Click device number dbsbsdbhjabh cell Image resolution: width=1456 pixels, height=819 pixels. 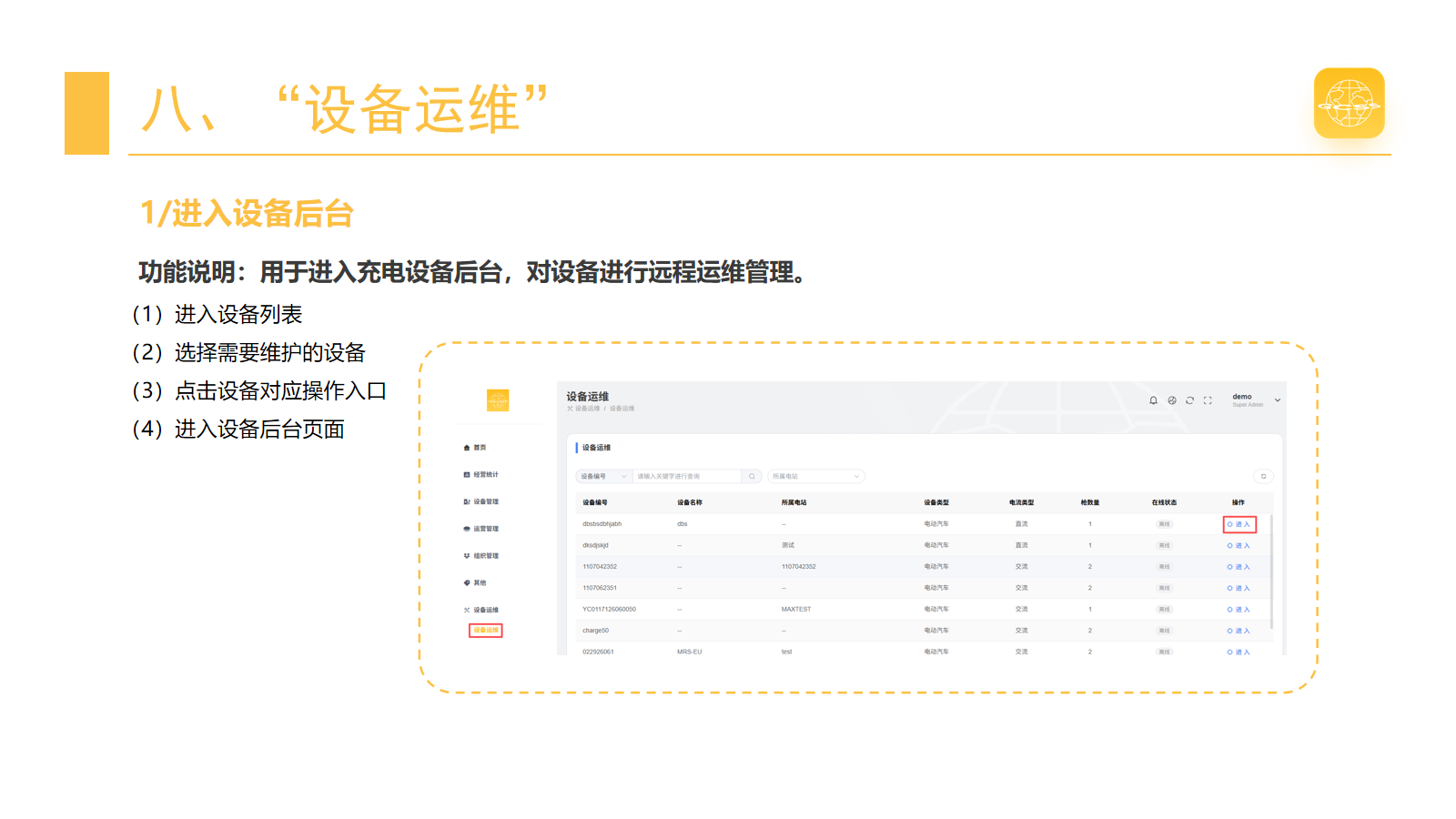tap(602, 524)
